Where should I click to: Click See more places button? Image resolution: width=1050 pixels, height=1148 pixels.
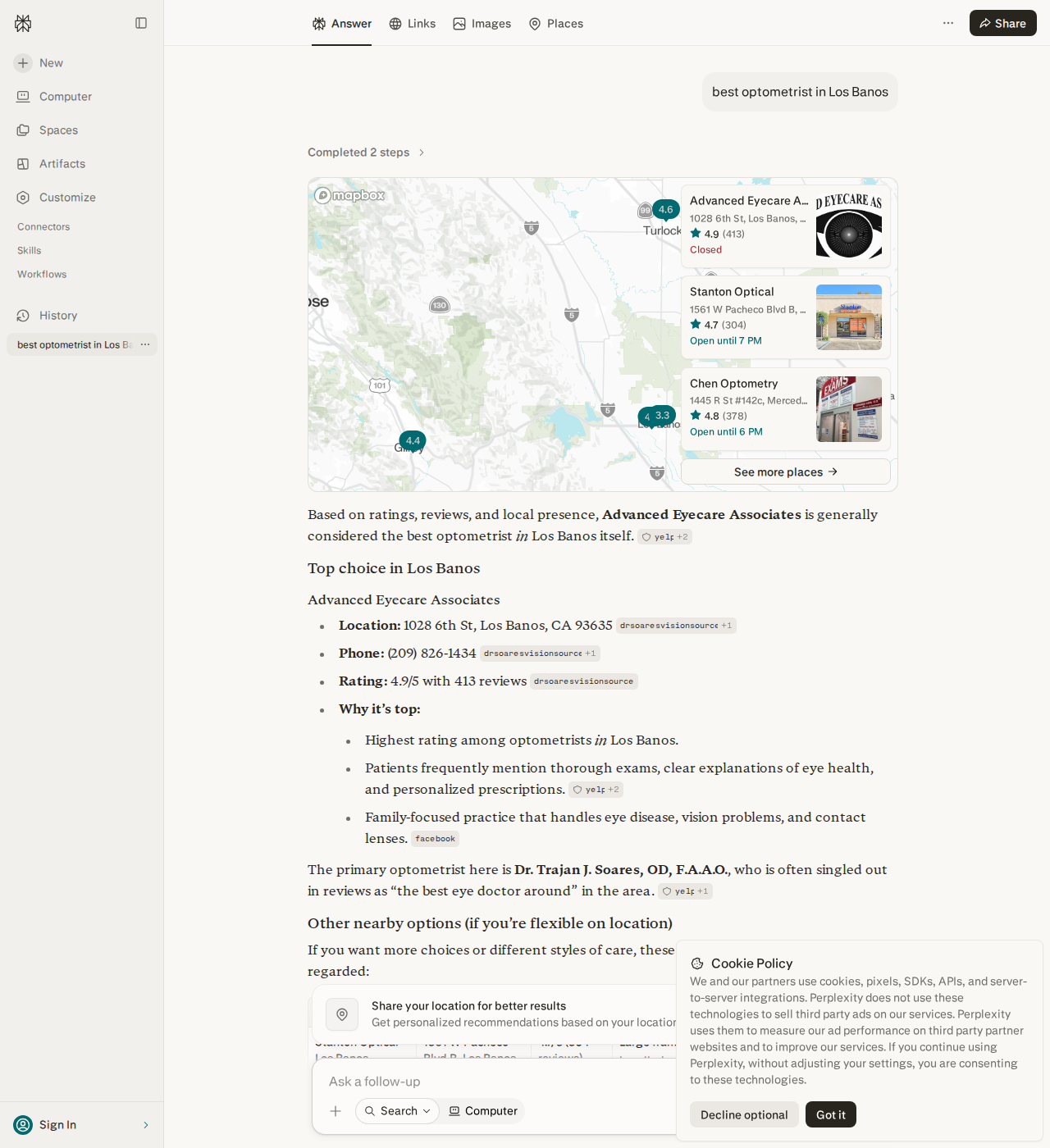[786, 471]
